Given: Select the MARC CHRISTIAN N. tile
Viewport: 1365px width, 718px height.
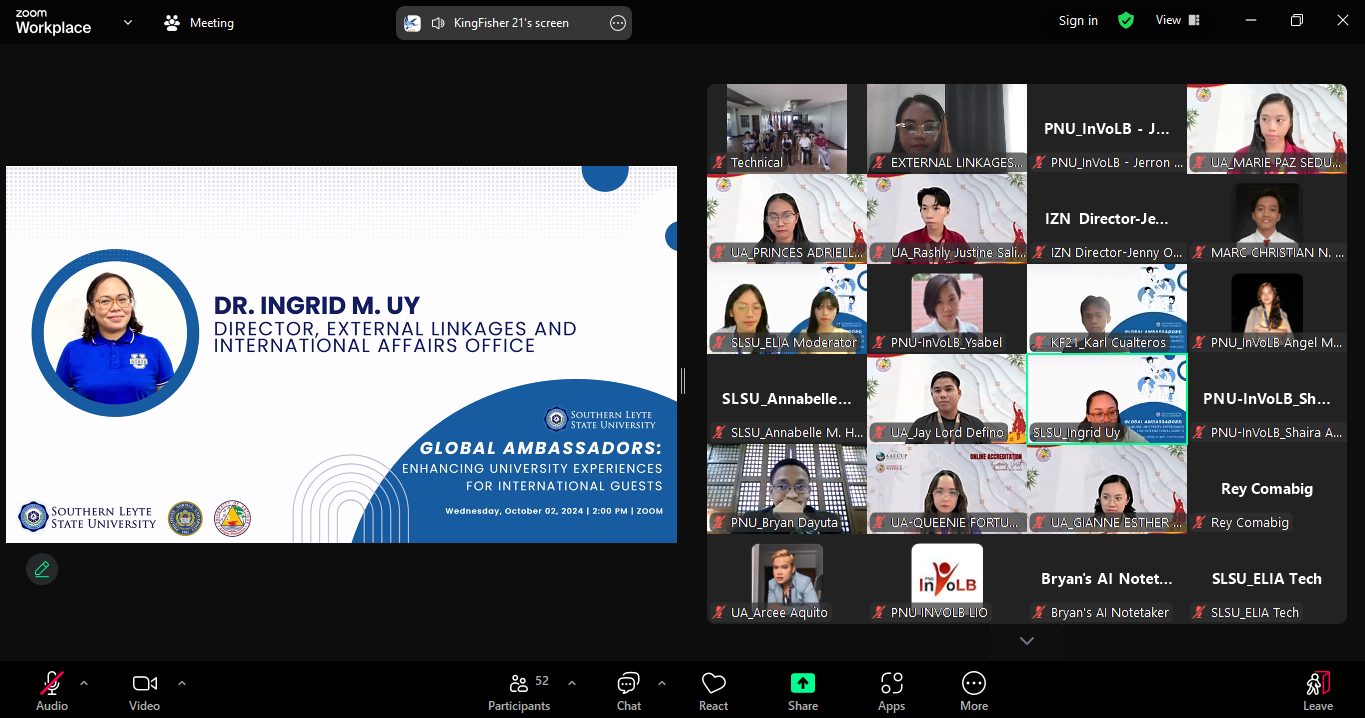Looking at the screenshot, I should click(x=1267, y=219).
